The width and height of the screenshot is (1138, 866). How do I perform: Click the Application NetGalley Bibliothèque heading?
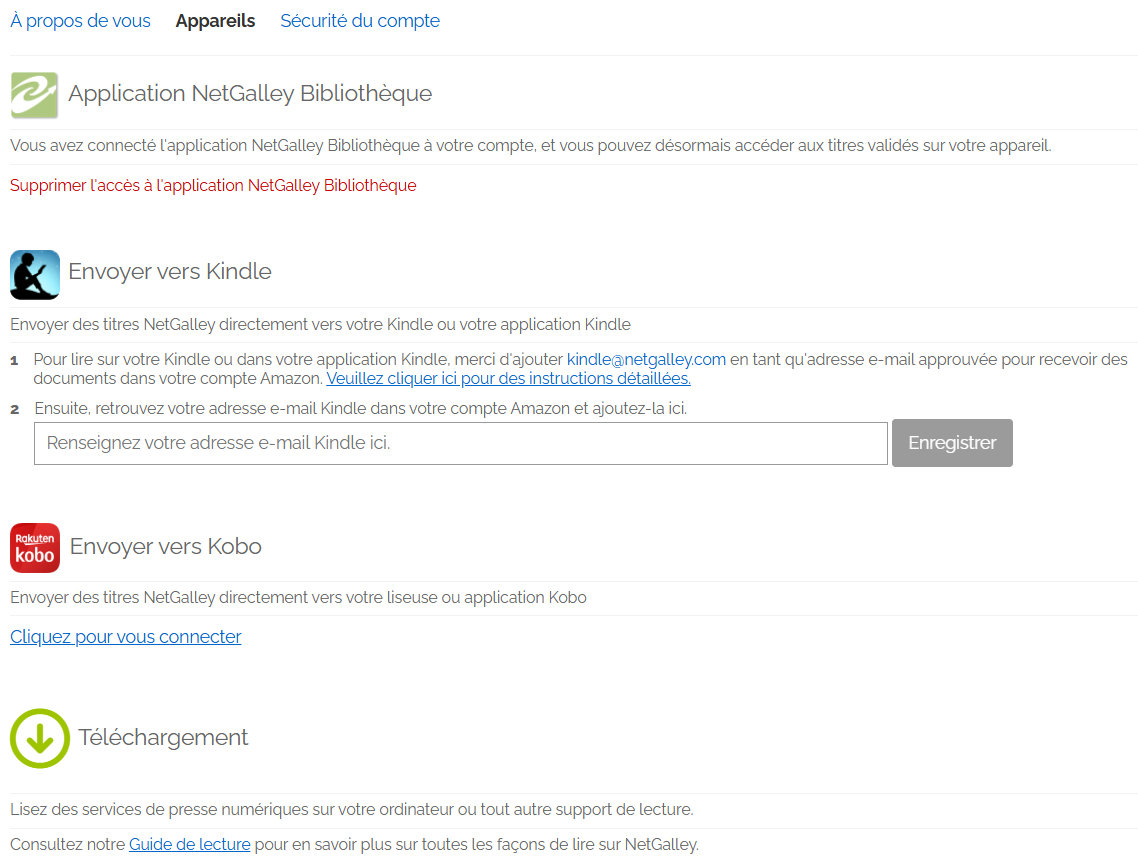coord(250,94)
